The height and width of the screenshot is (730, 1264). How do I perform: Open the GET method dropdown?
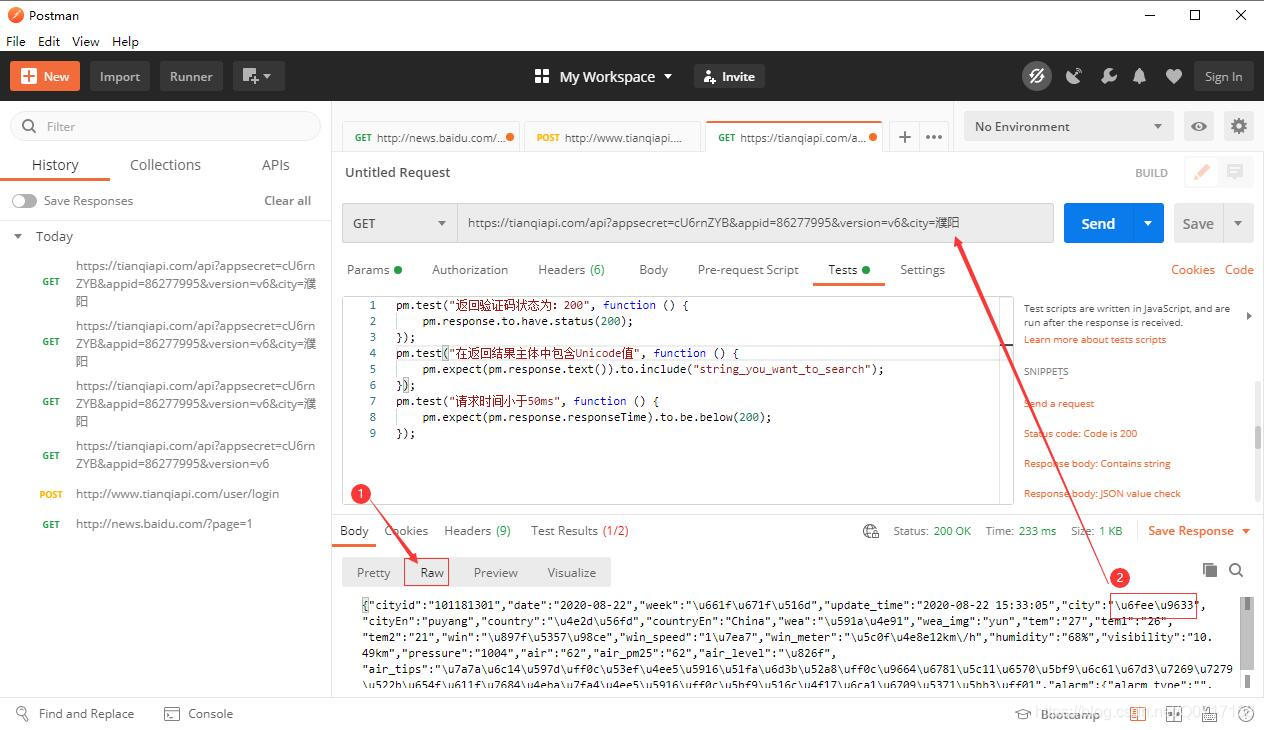(x=399, y=223)
